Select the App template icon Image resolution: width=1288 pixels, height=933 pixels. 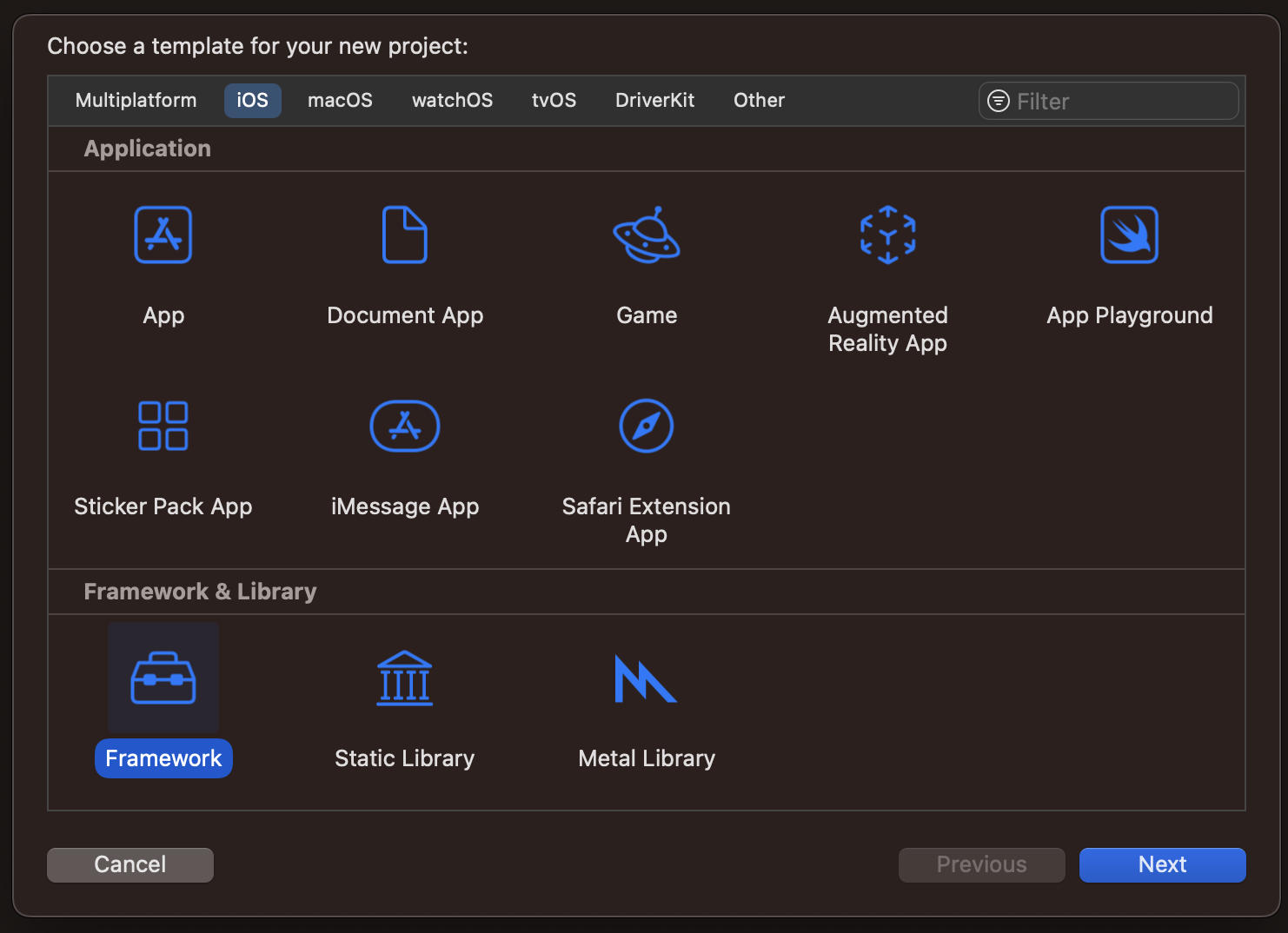(x=163, y=235)
